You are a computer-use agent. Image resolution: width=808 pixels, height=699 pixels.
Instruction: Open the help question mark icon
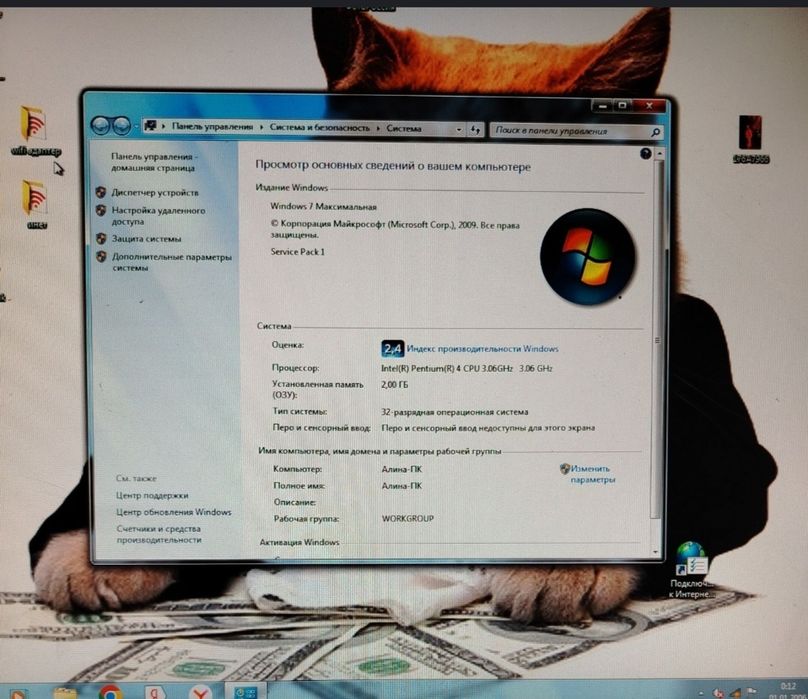645,153
